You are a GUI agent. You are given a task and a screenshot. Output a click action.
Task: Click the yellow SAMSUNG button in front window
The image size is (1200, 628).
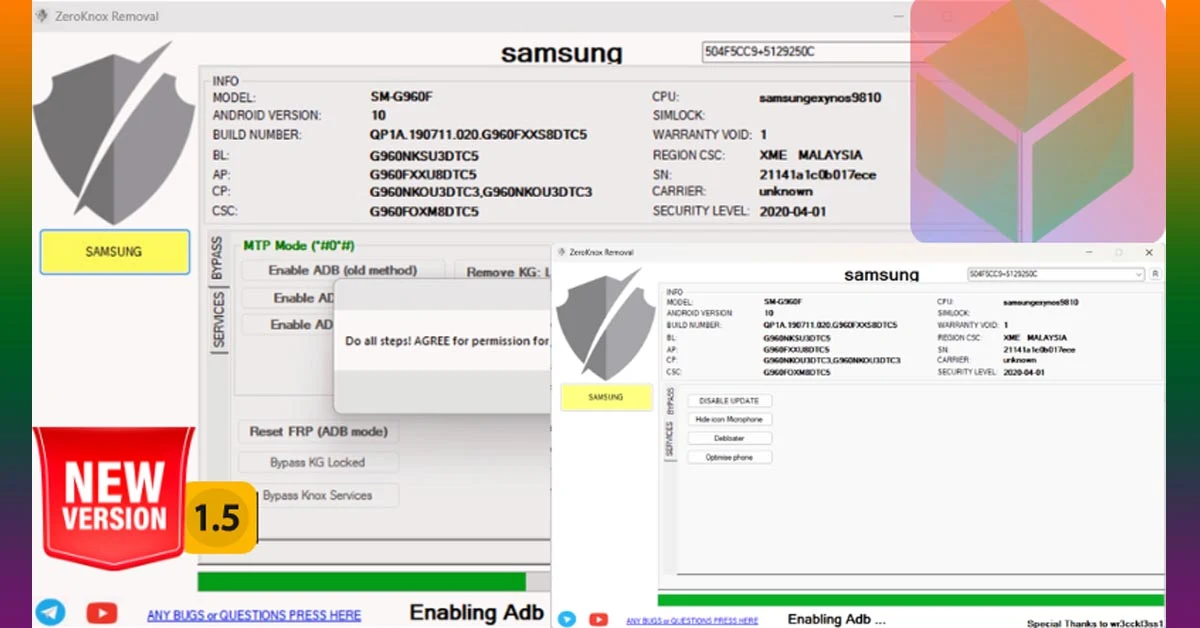pos(606,397)
